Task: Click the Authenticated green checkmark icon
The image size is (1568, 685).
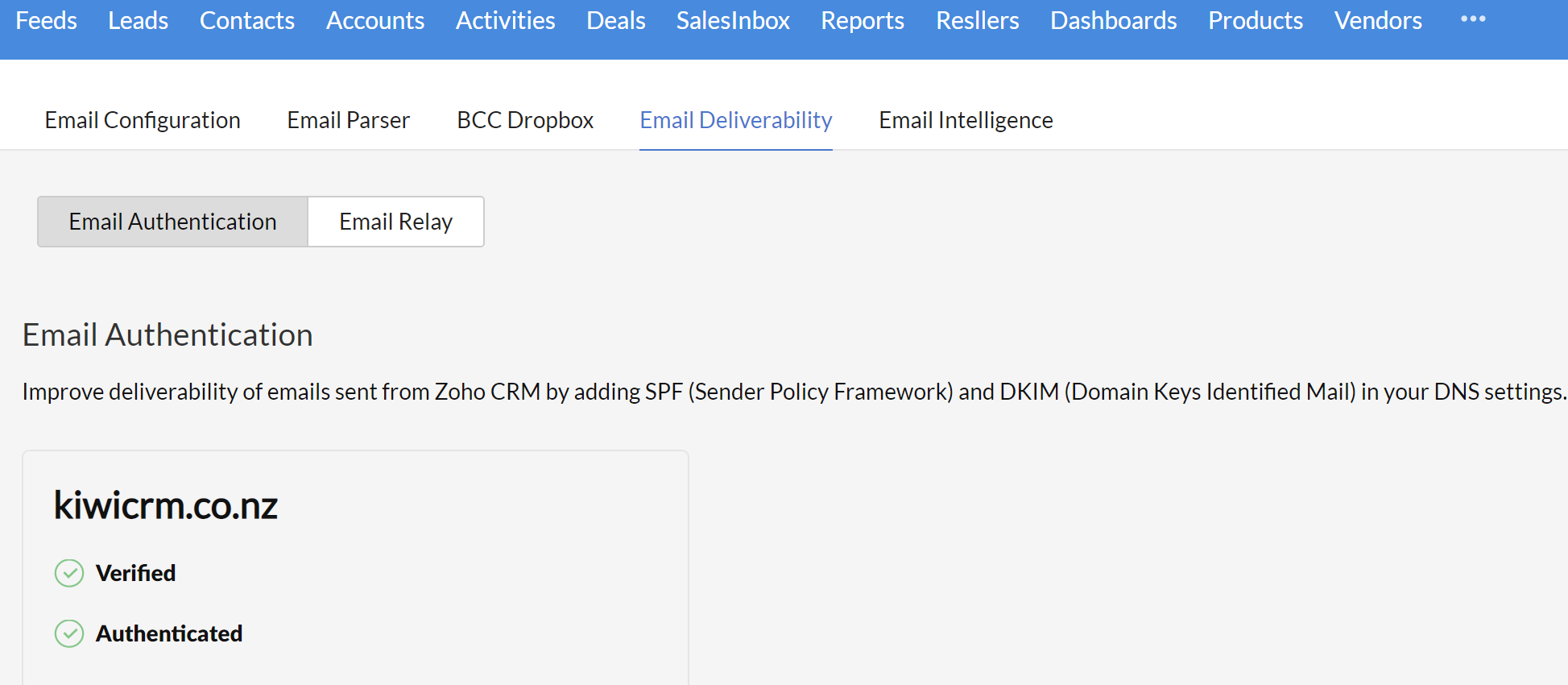Action: coord(69,633)
